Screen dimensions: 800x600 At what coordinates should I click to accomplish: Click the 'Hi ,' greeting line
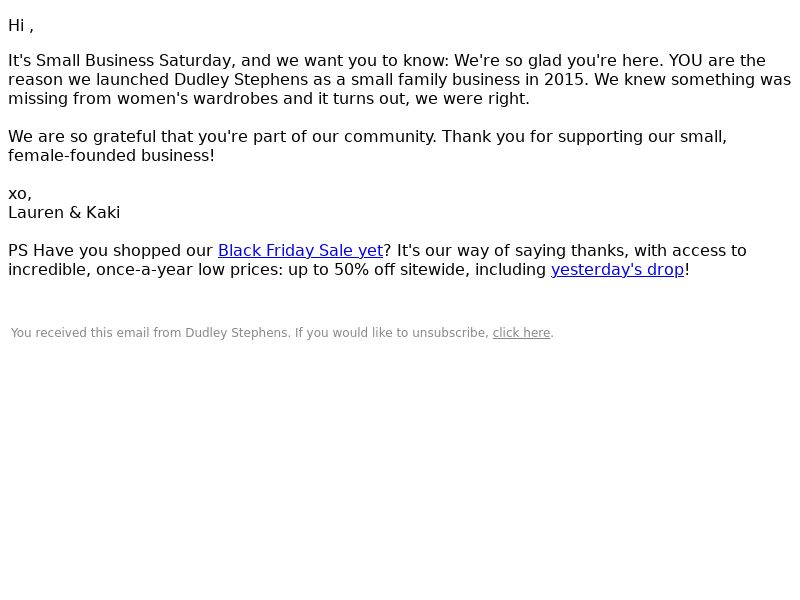21,26
